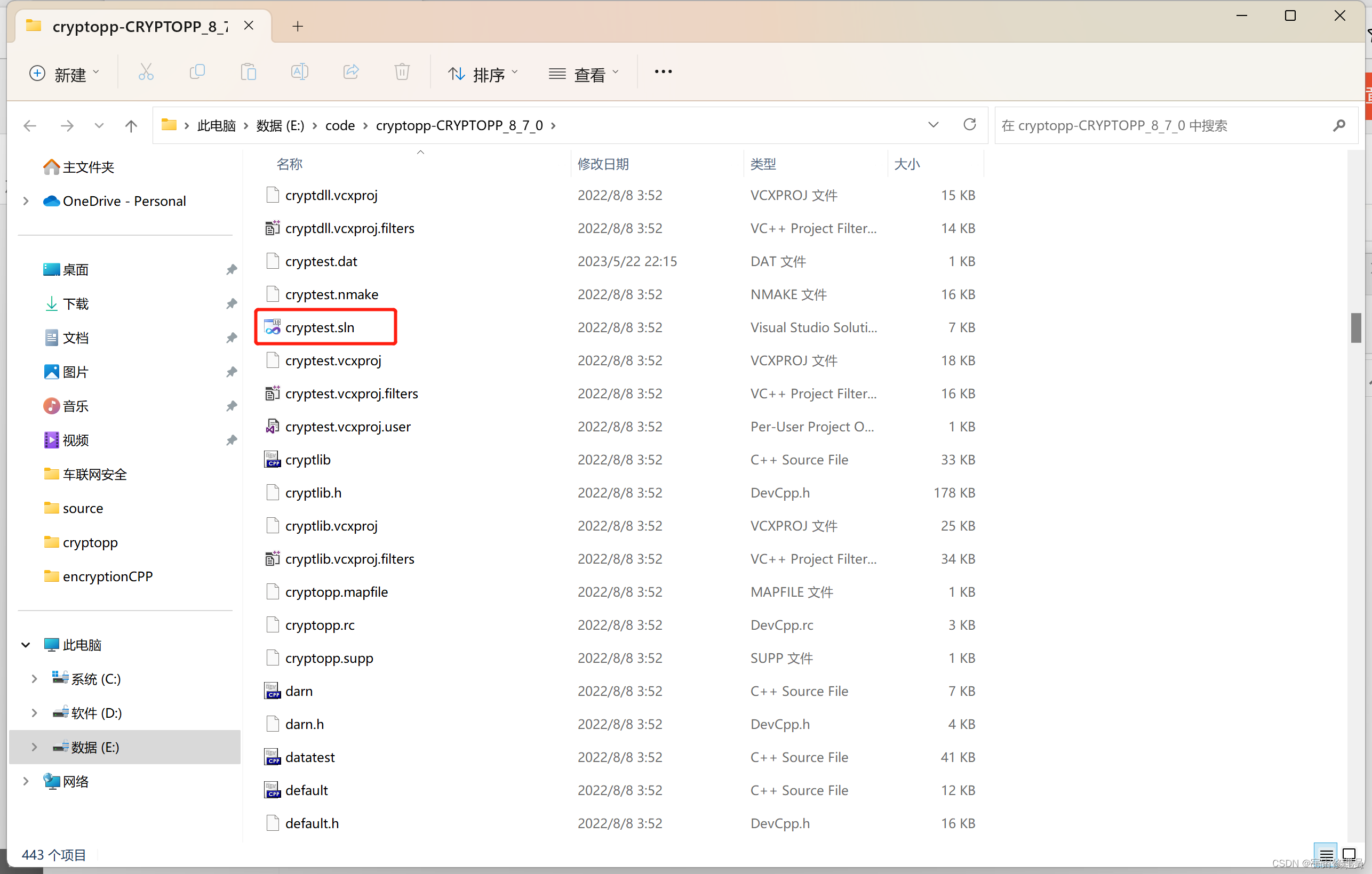
Task: Expand the OneDrive - Personal tree node
Action: 26,201
